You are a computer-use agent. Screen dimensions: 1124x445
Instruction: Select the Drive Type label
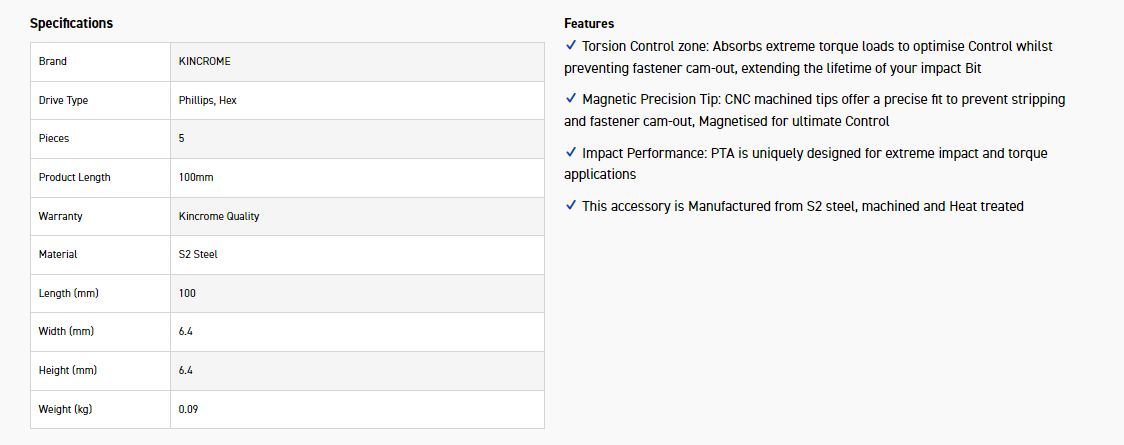63,100
